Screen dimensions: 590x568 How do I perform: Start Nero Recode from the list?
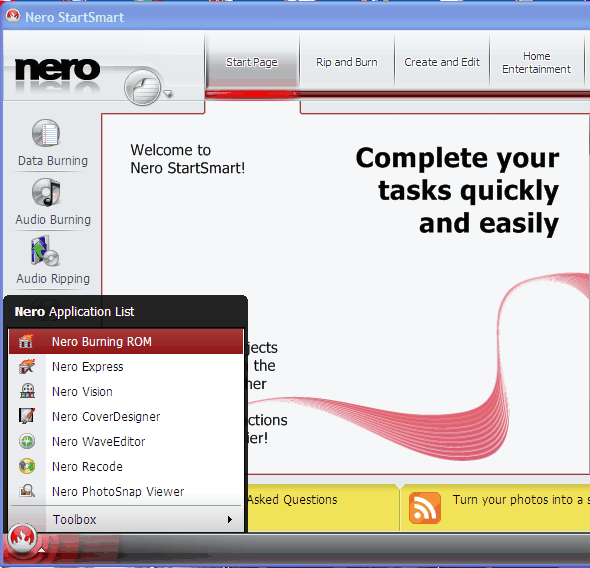tap(126, 466)
